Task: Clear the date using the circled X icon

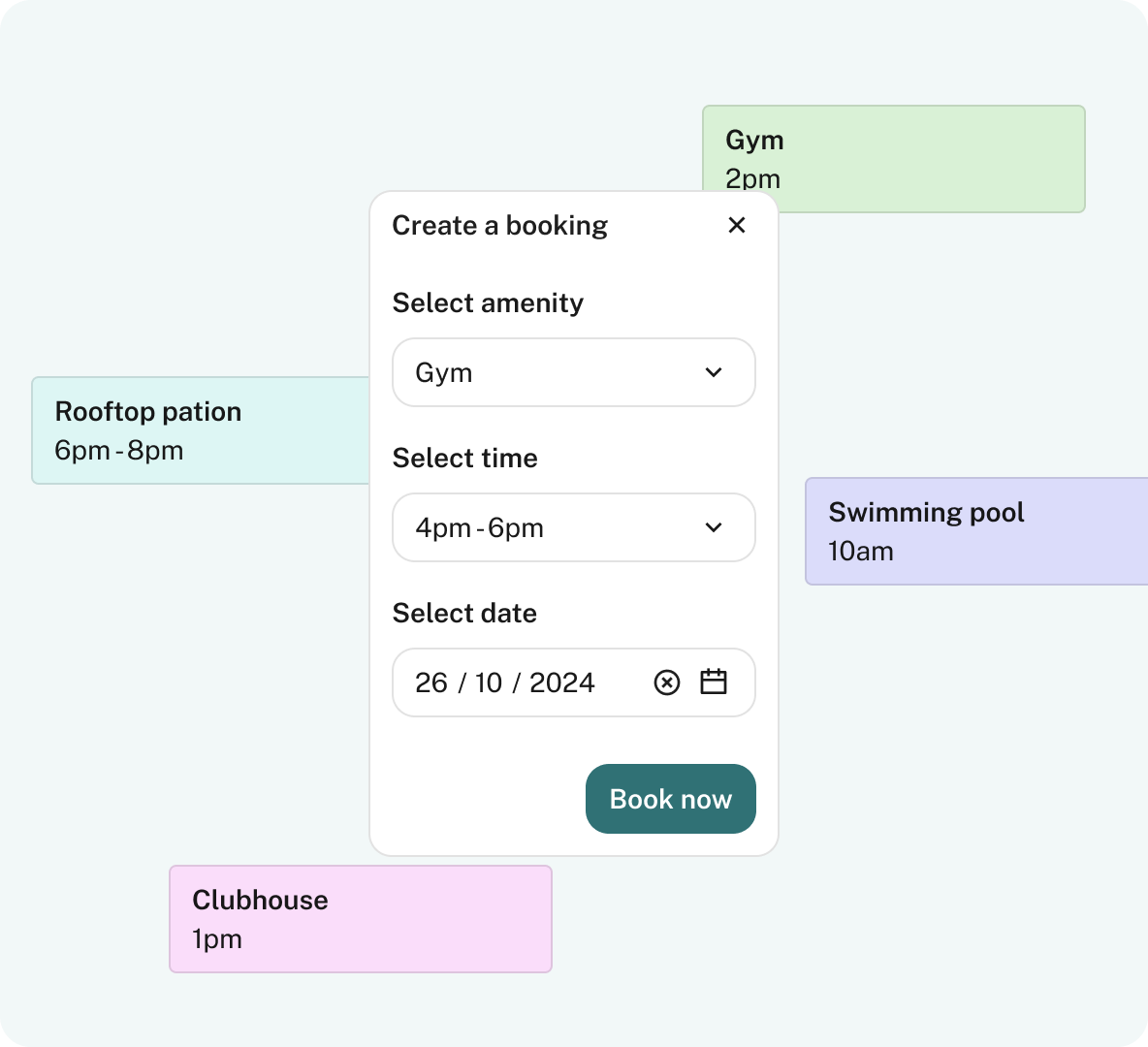Action: click(667, 682)
